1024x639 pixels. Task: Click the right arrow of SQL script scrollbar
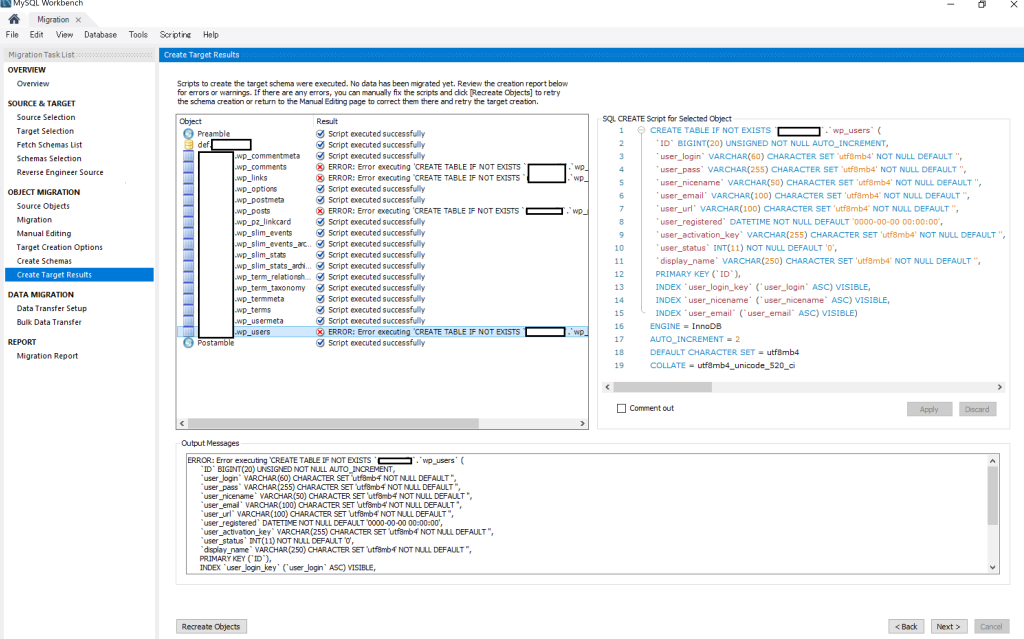pyautogui.click(x=999, y=387)
